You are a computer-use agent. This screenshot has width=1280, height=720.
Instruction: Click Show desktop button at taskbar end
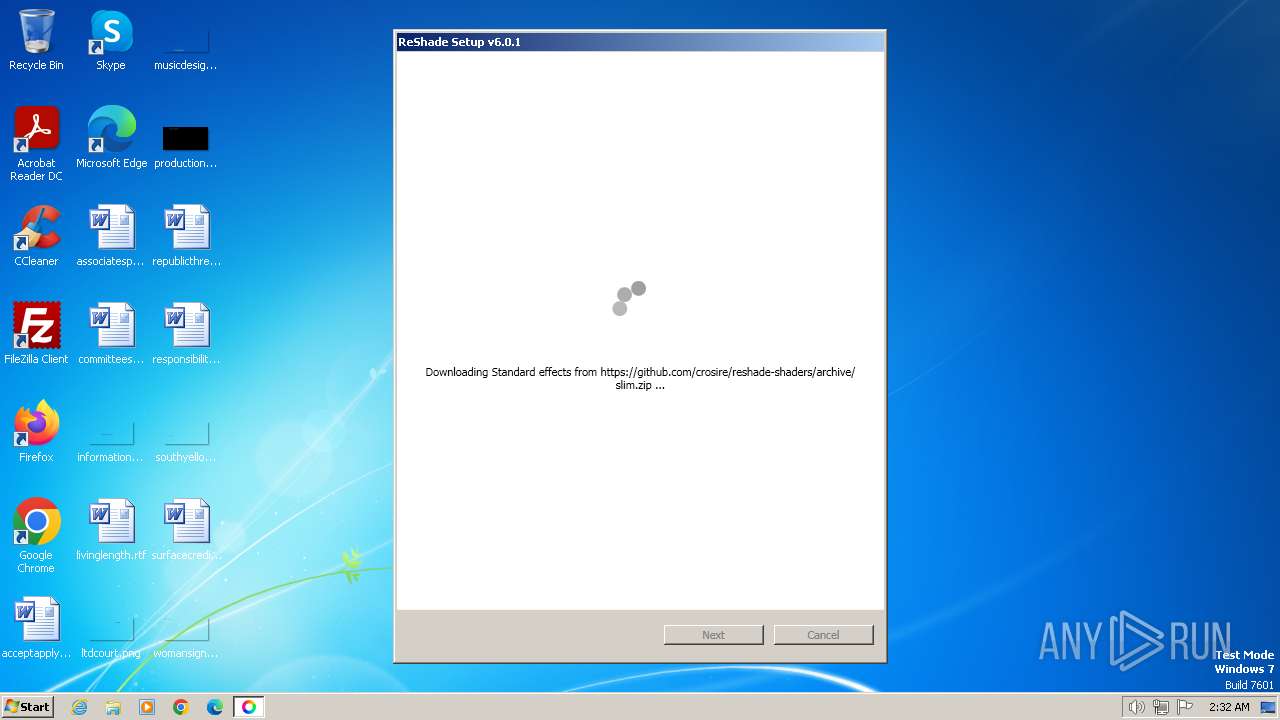pyautogui.click(x=1268, y=707)
